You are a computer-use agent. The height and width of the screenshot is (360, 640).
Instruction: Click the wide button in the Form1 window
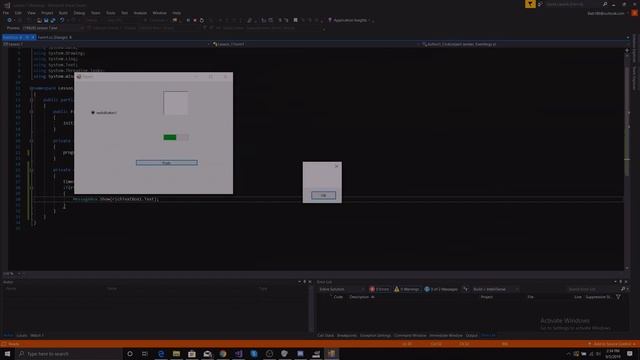pos(167,163)
